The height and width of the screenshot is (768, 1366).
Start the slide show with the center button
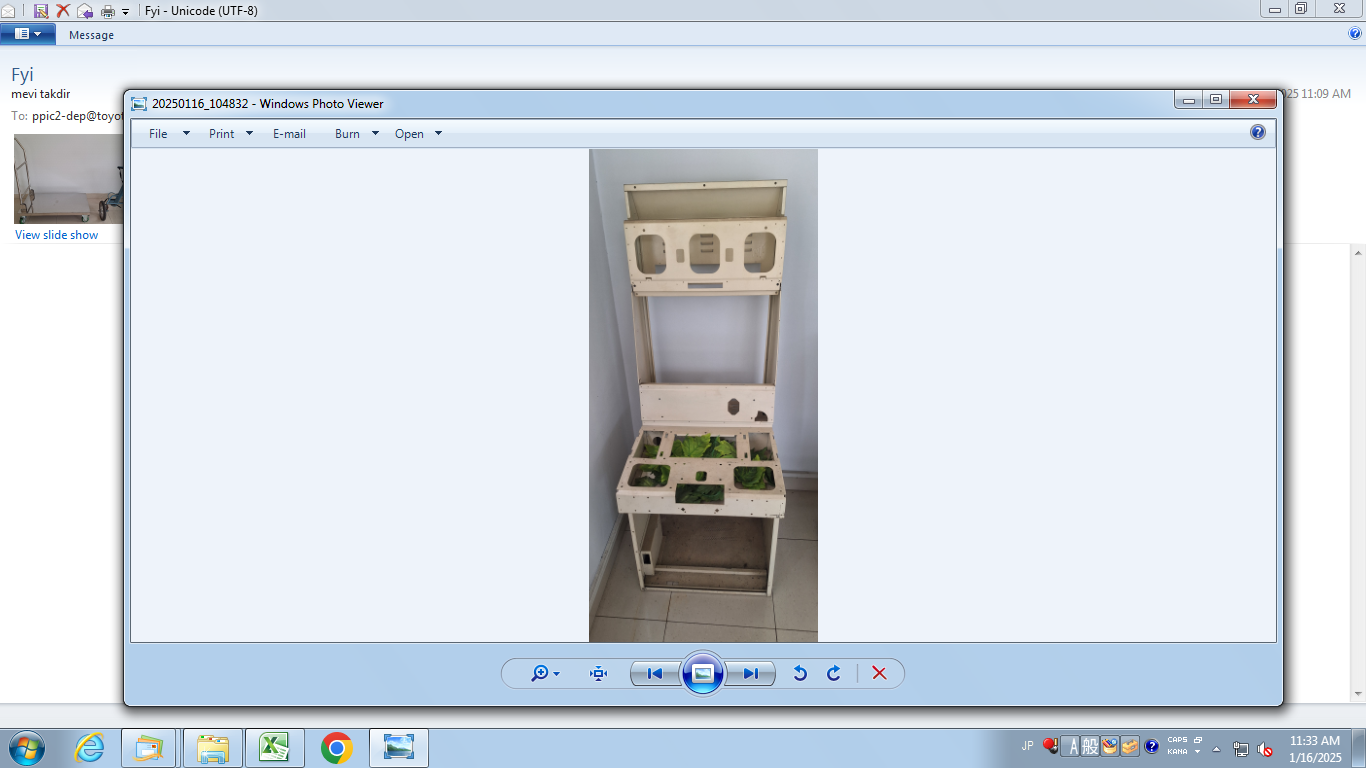[703, 673]
